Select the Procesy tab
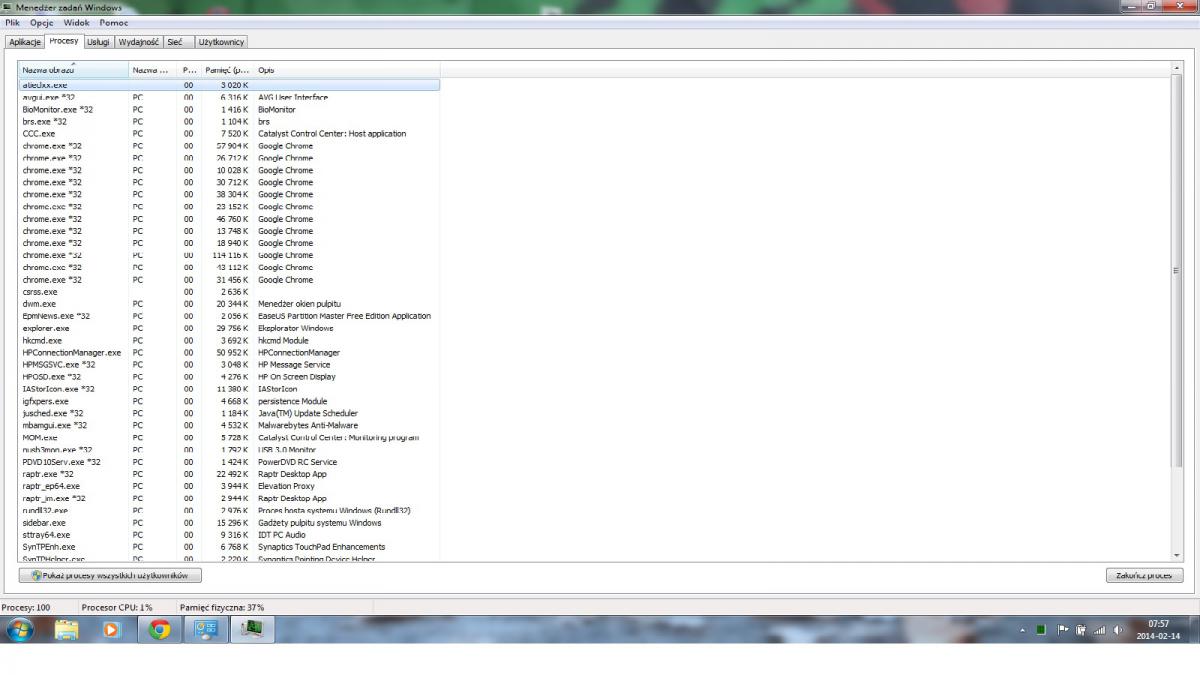Screen dimensions: 1200x675 coord(63,41)
